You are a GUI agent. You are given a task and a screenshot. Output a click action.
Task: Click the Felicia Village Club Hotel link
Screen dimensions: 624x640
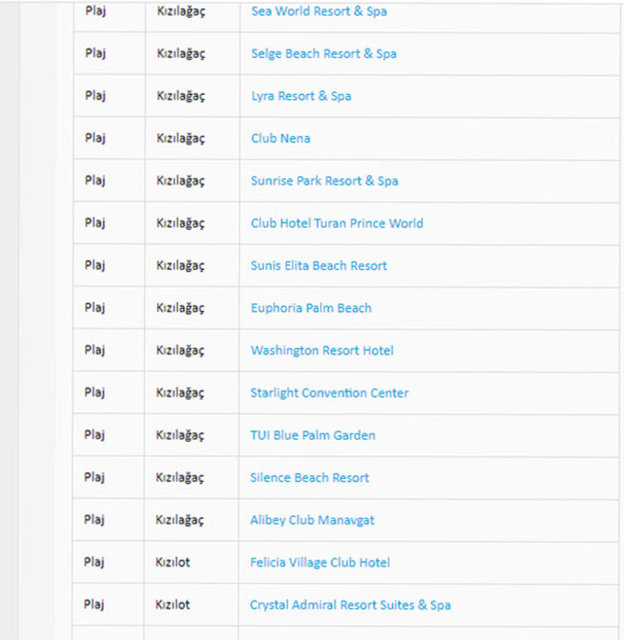pos(320,563)
